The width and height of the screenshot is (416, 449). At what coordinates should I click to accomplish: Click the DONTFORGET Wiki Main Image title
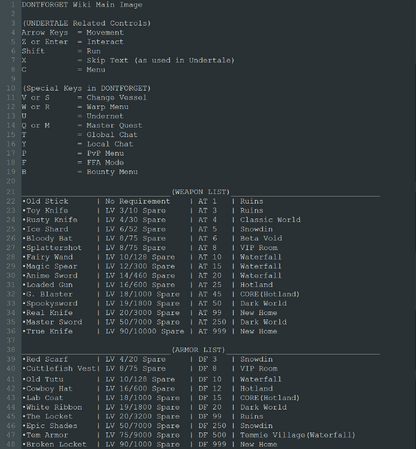tap(82, 5)
